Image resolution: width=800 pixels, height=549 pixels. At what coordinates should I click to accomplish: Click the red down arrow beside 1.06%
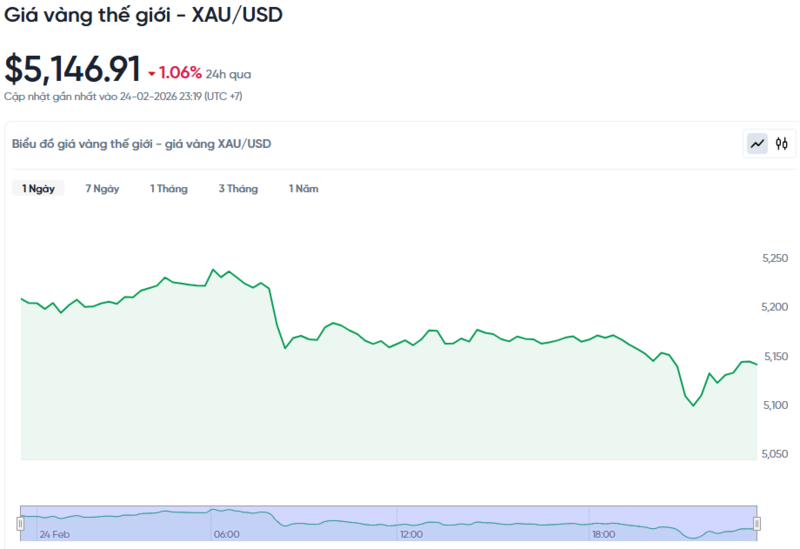(x=152, y=74)
